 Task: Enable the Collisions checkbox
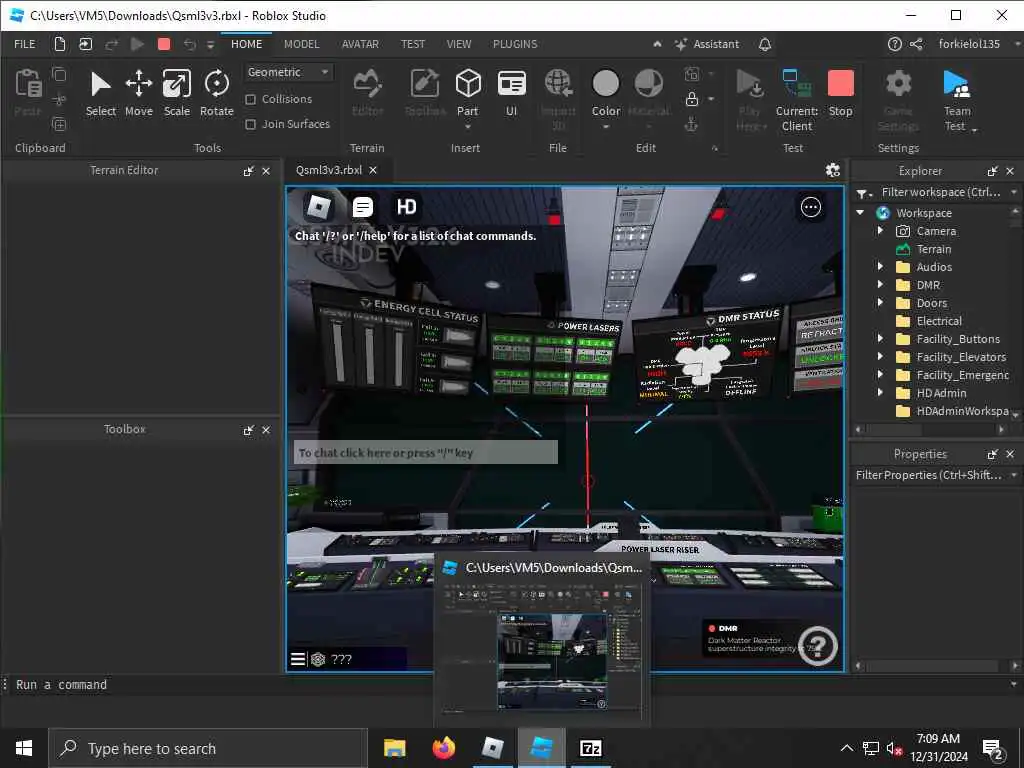(x=250, y=99)
